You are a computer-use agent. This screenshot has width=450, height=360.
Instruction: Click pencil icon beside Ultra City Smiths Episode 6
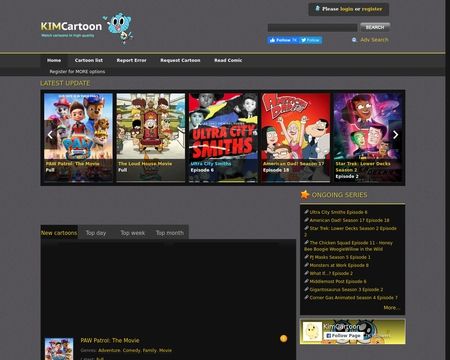tap(306, 212)
